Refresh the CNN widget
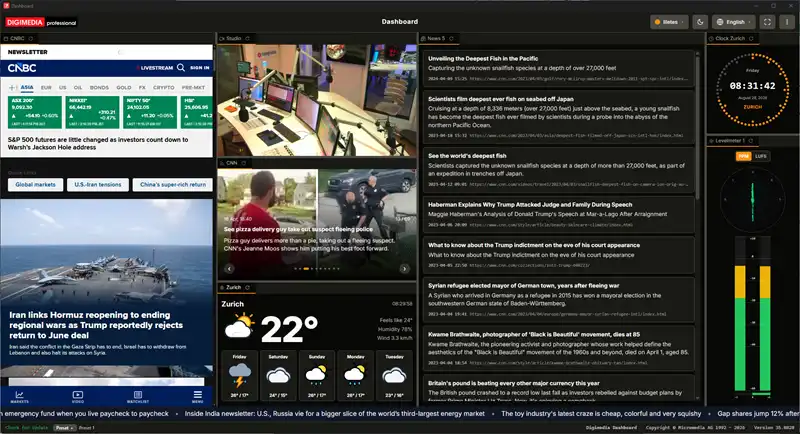The image size is (800, 434). [x=244, y=163]
